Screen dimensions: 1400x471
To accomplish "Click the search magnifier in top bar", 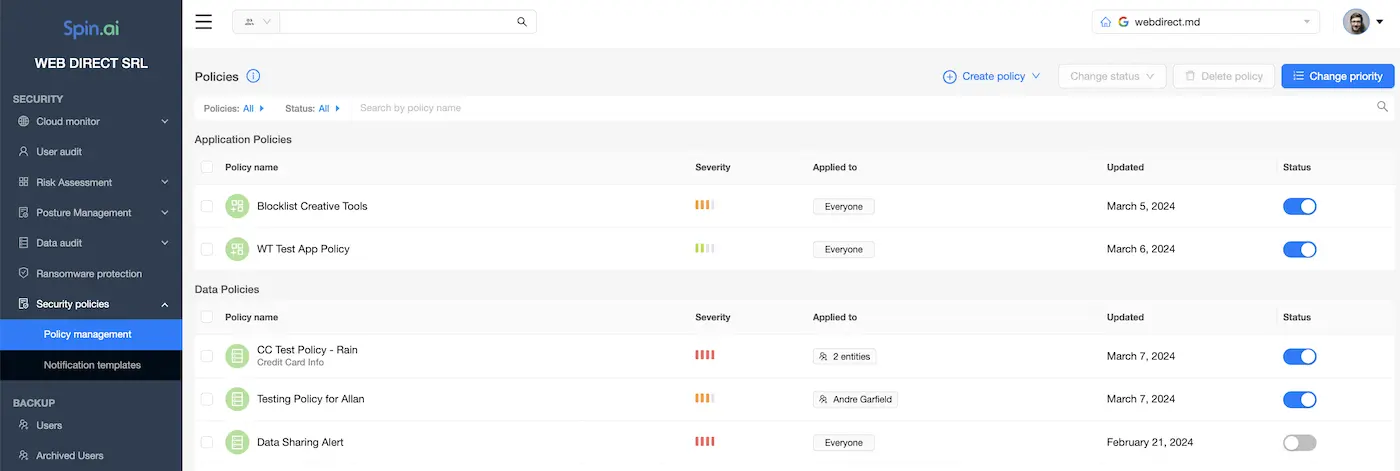I will 521,22.
